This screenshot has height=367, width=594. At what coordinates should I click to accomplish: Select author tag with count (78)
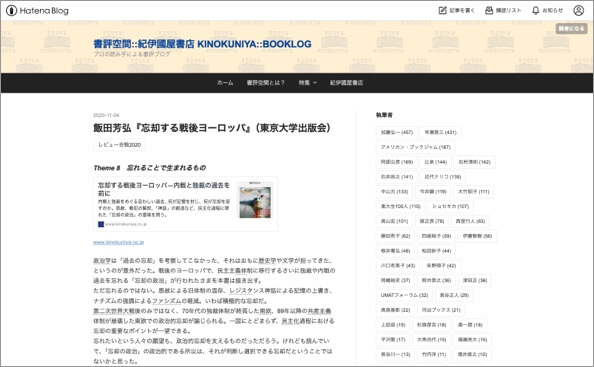(432, 221)
